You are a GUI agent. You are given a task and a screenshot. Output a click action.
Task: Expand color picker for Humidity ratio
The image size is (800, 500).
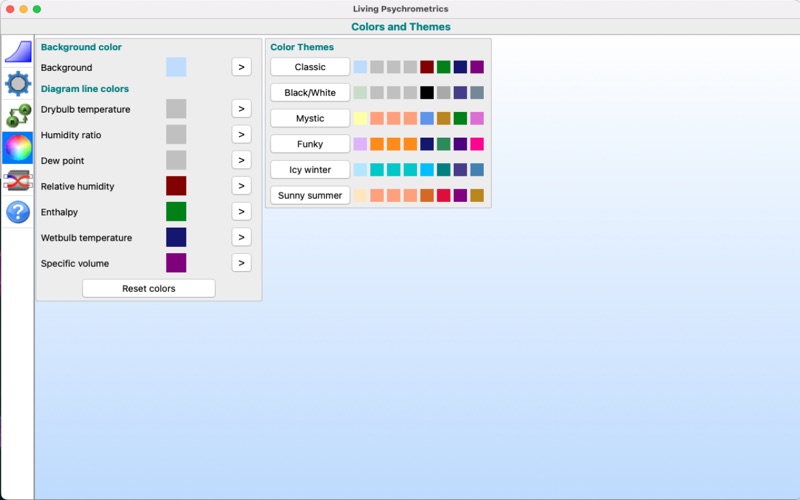click(x=241, y=134)
